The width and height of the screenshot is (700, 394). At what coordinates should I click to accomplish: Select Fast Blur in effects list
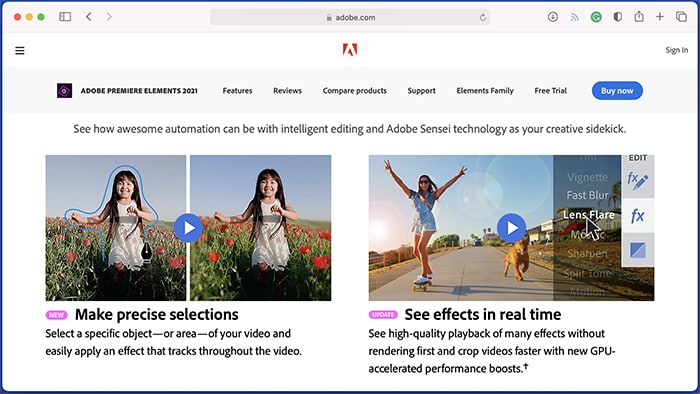click(x=588, y=195)
